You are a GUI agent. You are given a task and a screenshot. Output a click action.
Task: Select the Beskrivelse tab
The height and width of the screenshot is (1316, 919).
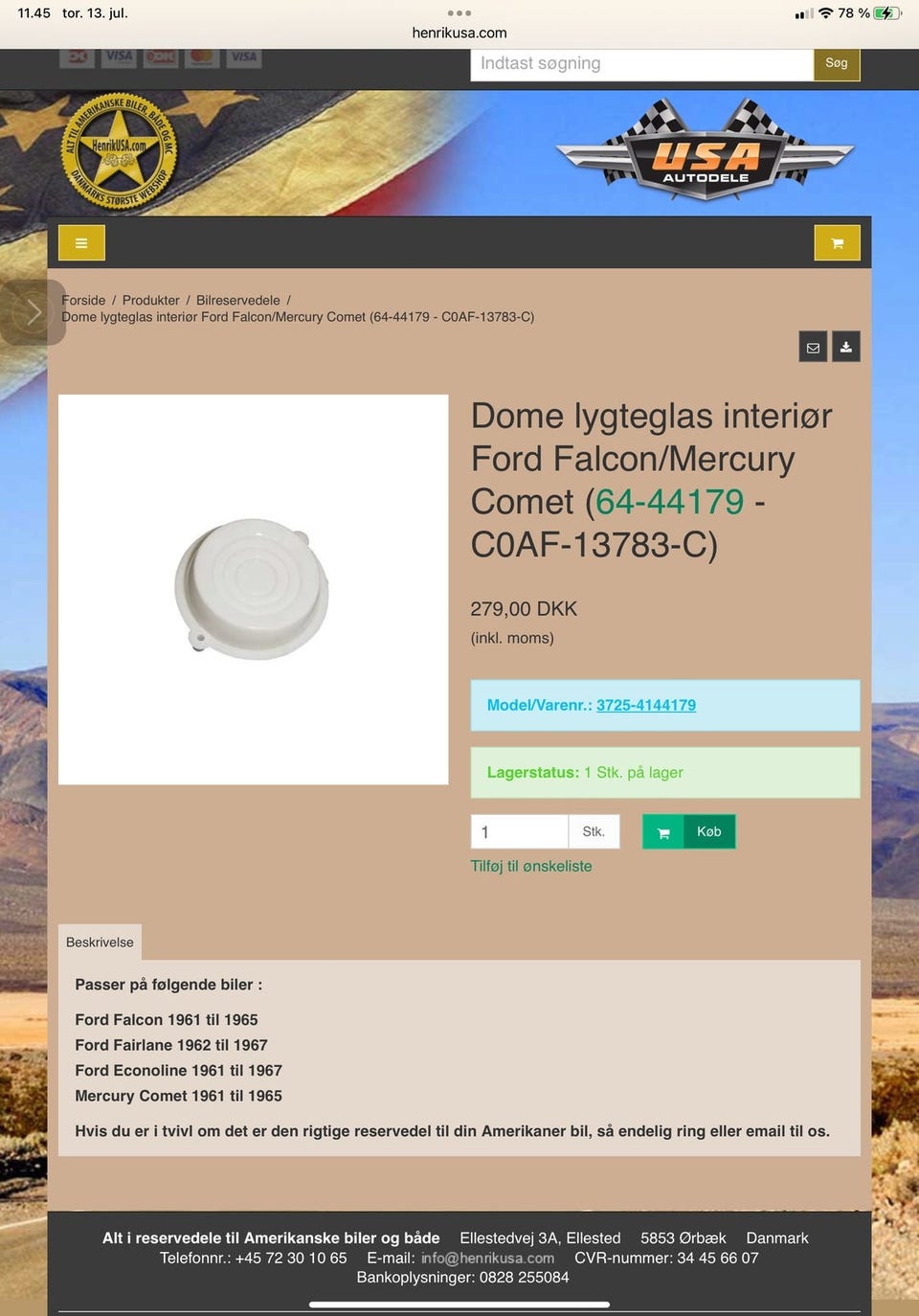(100, 942)
